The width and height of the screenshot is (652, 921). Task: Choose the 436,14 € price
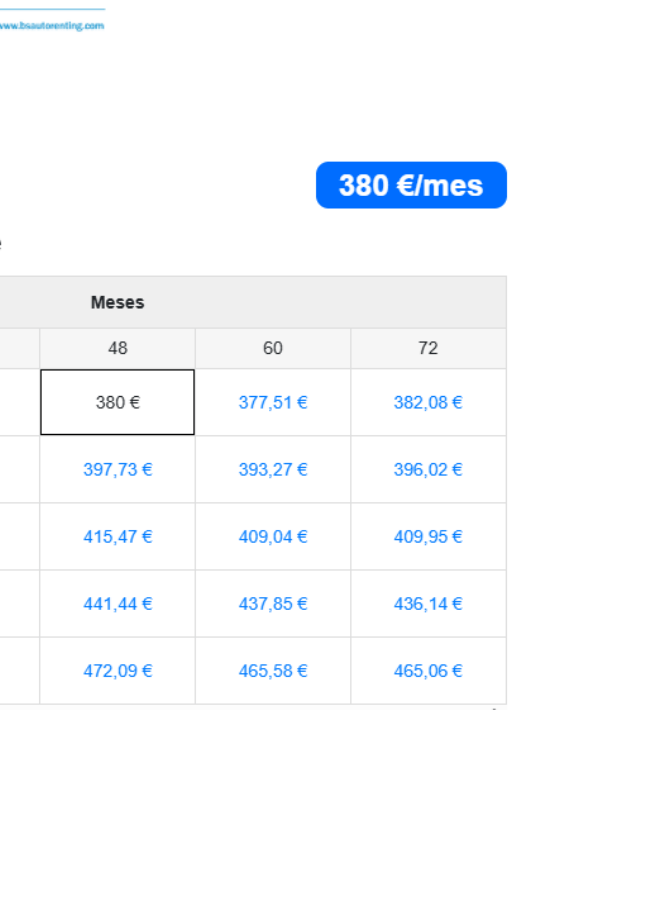428,603
